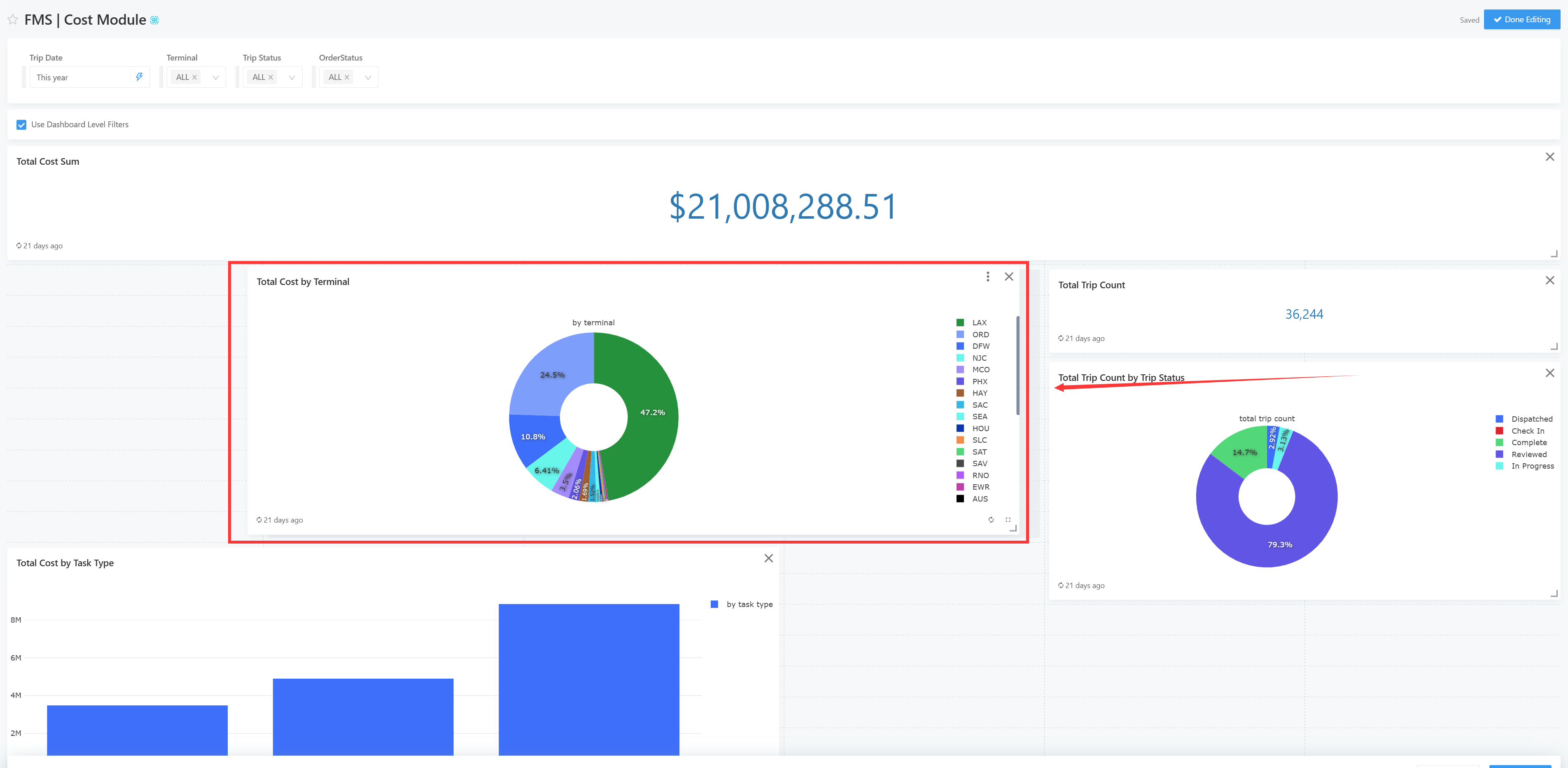Click the Trip Date This year field

pos(79,77)
